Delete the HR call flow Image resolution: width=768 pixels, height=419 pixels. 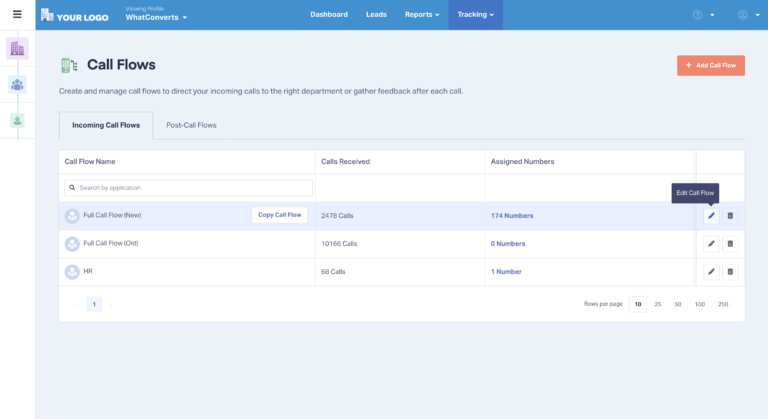click(x=730, y=271)
